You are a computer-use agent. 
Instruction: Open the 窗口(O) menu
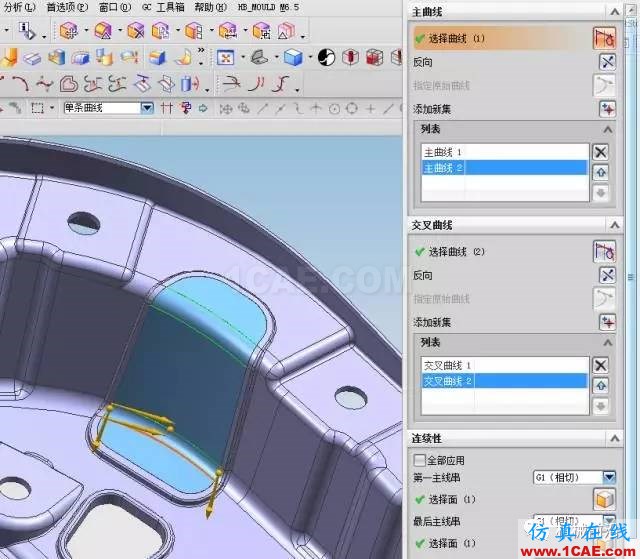pyautogui.click(x=115, y=7)
